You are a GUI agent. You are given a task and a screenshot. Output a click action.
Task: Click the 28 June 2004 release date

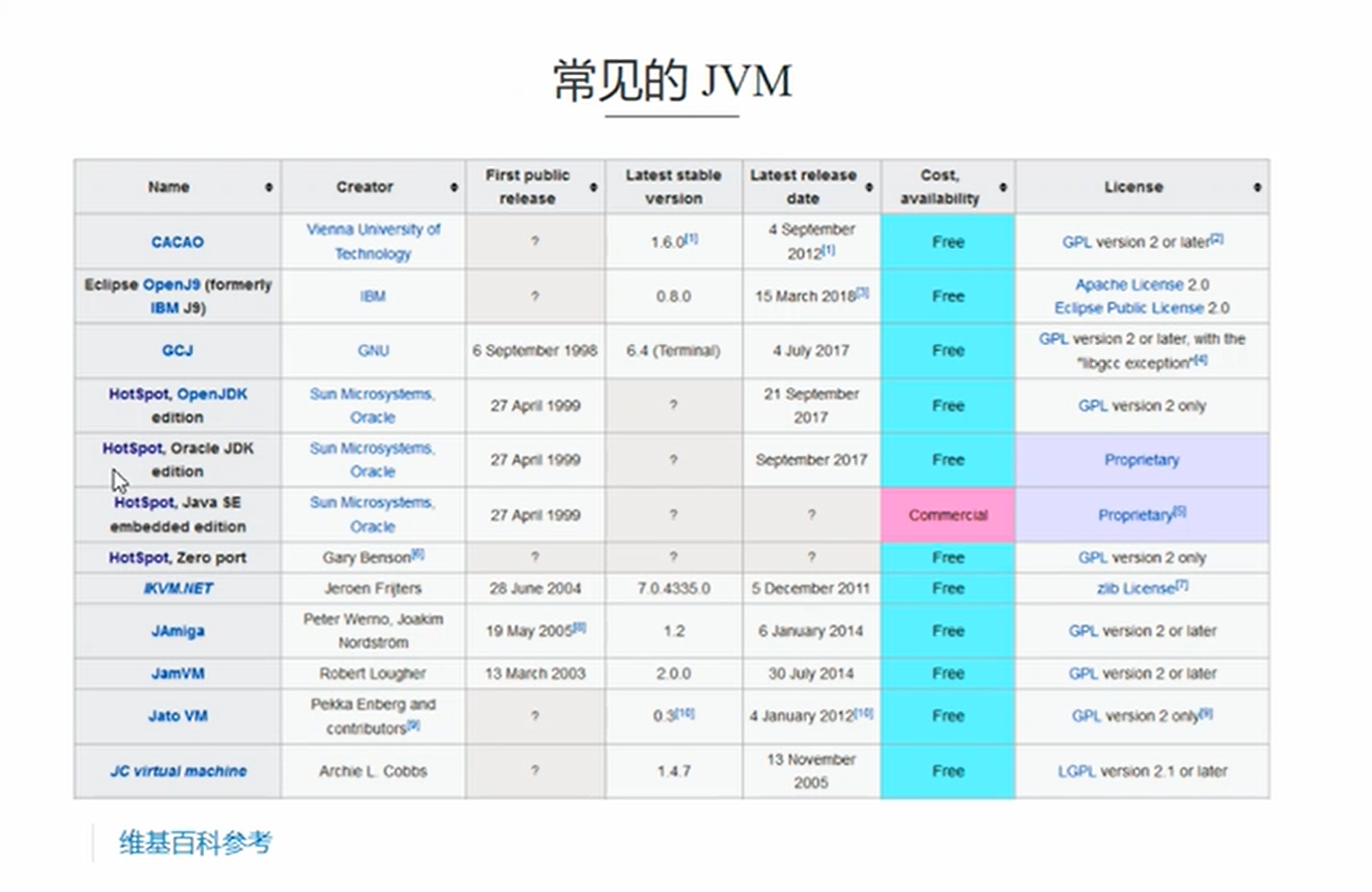535,588
